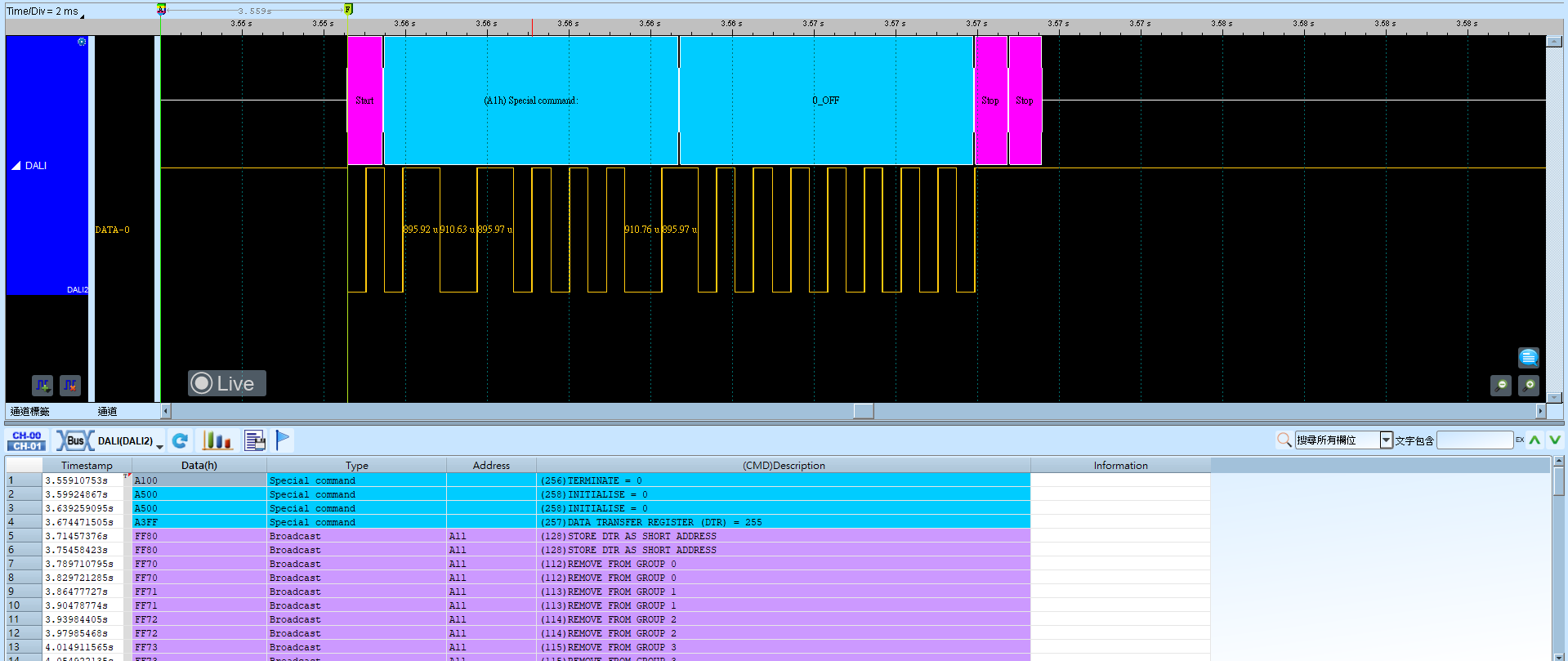Open the search field selection combo box
Screen dimensions: 1568x661
pos(1343,440)
